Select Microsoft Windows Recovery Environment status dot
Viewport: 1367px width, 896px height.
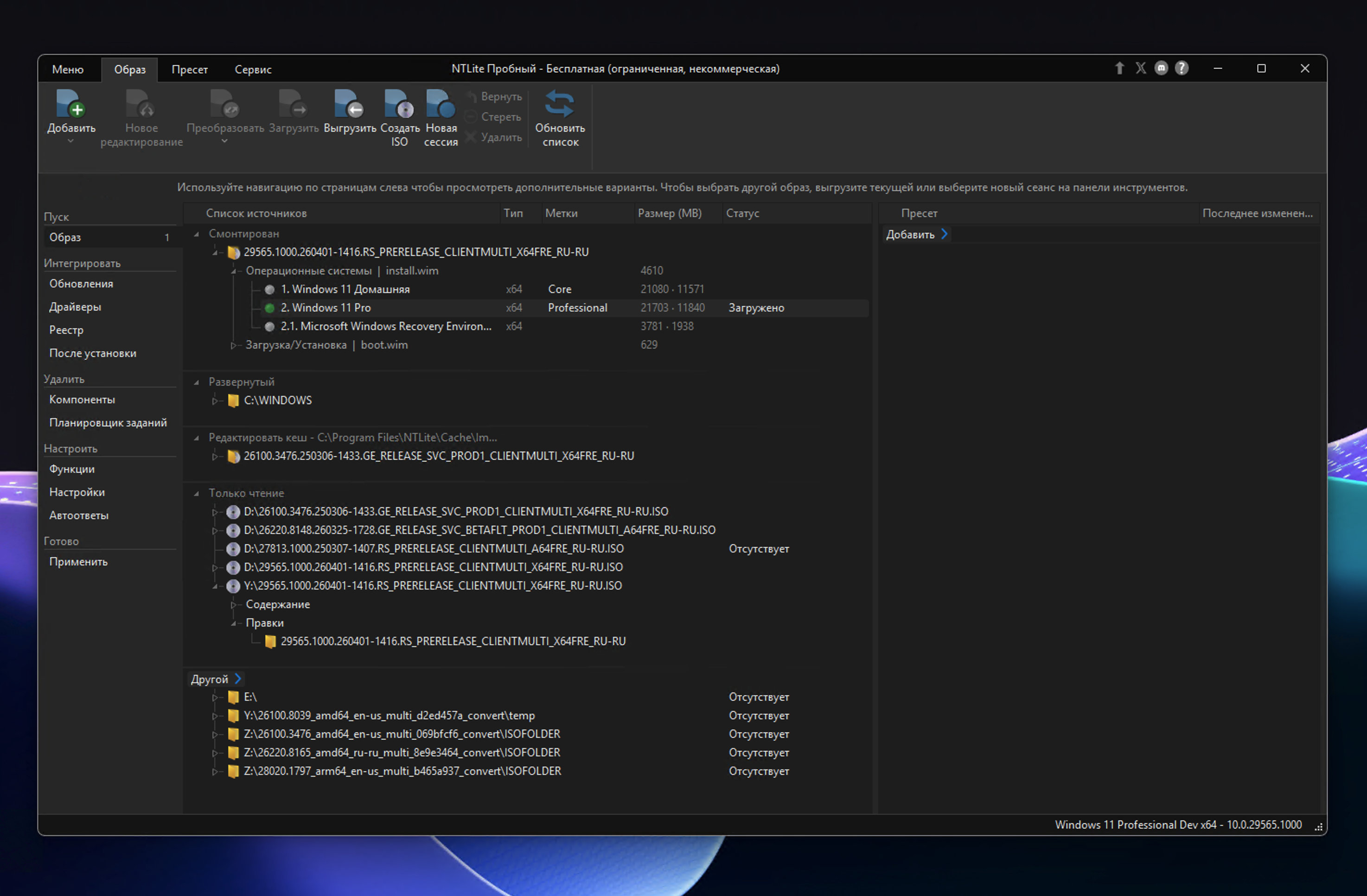point(269,327)
